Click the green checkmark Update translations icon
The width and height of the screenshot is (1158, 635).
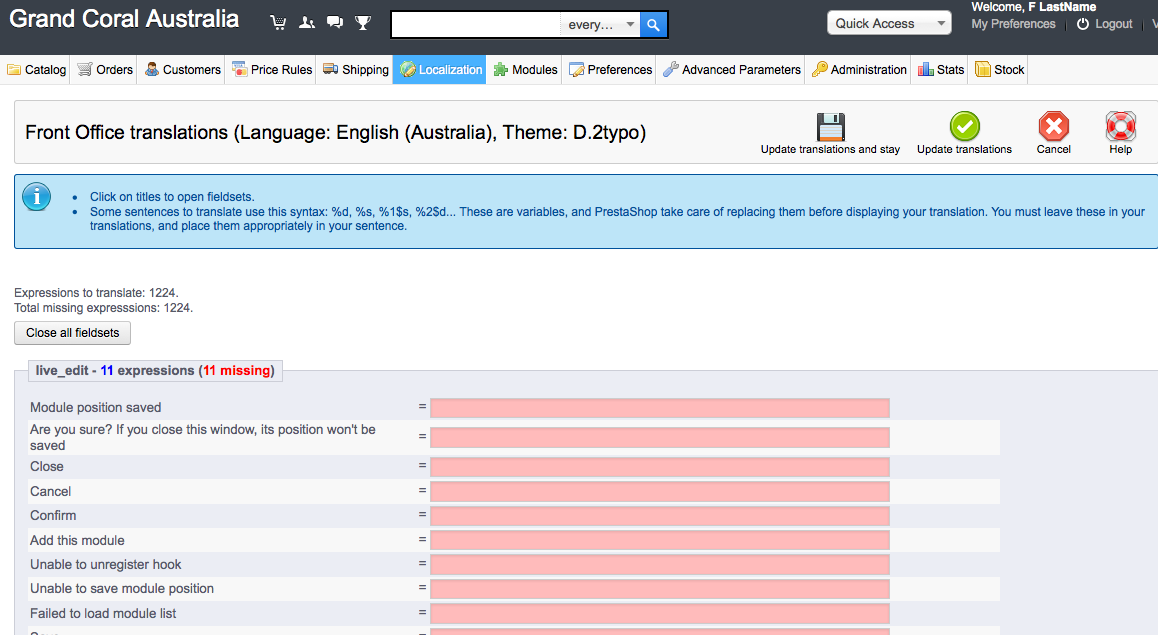964,127
